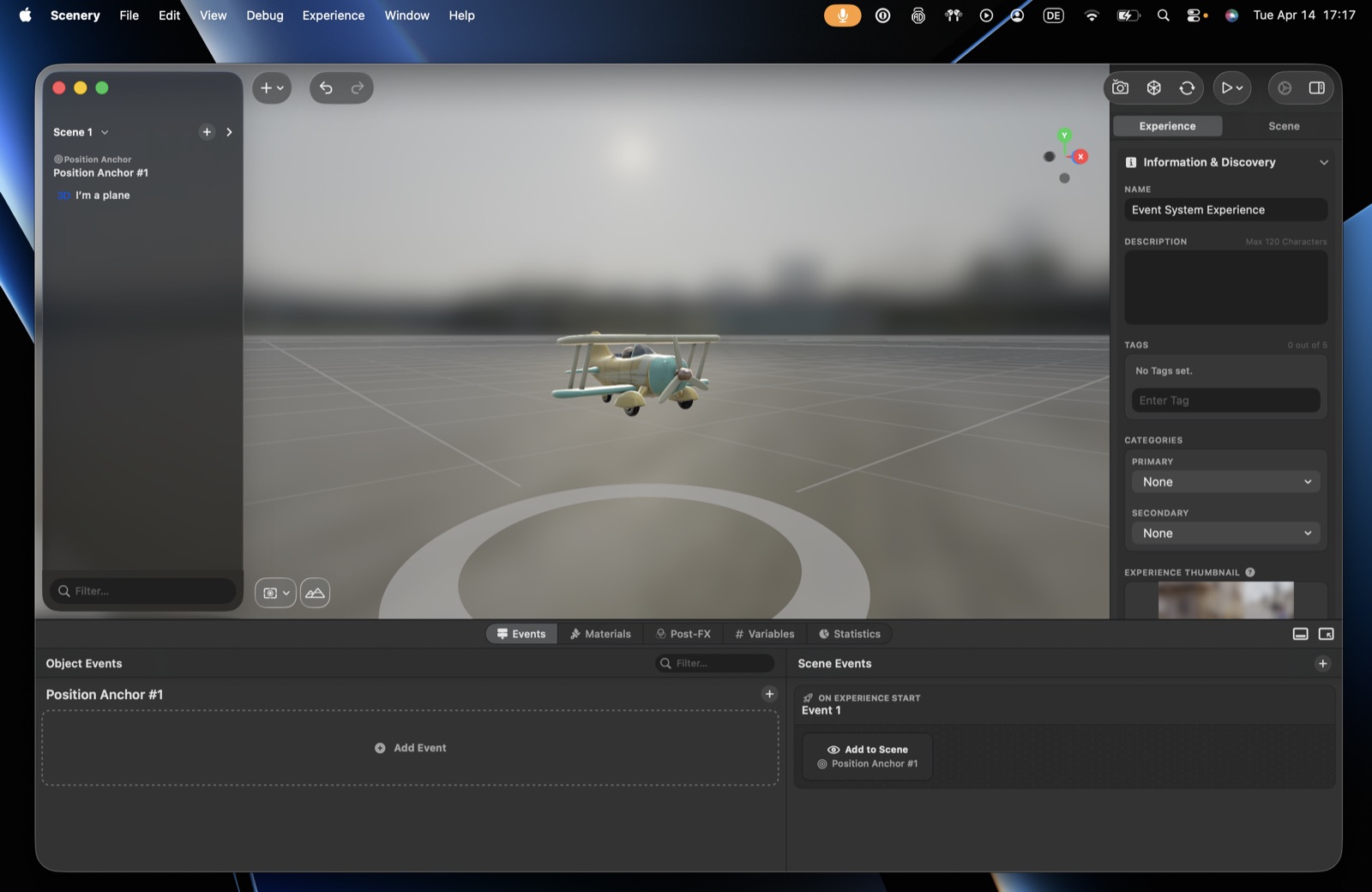Screen dimensions: 1372x892
Task: Take a screenshot with camera icon
Action: pos(1120,87)
